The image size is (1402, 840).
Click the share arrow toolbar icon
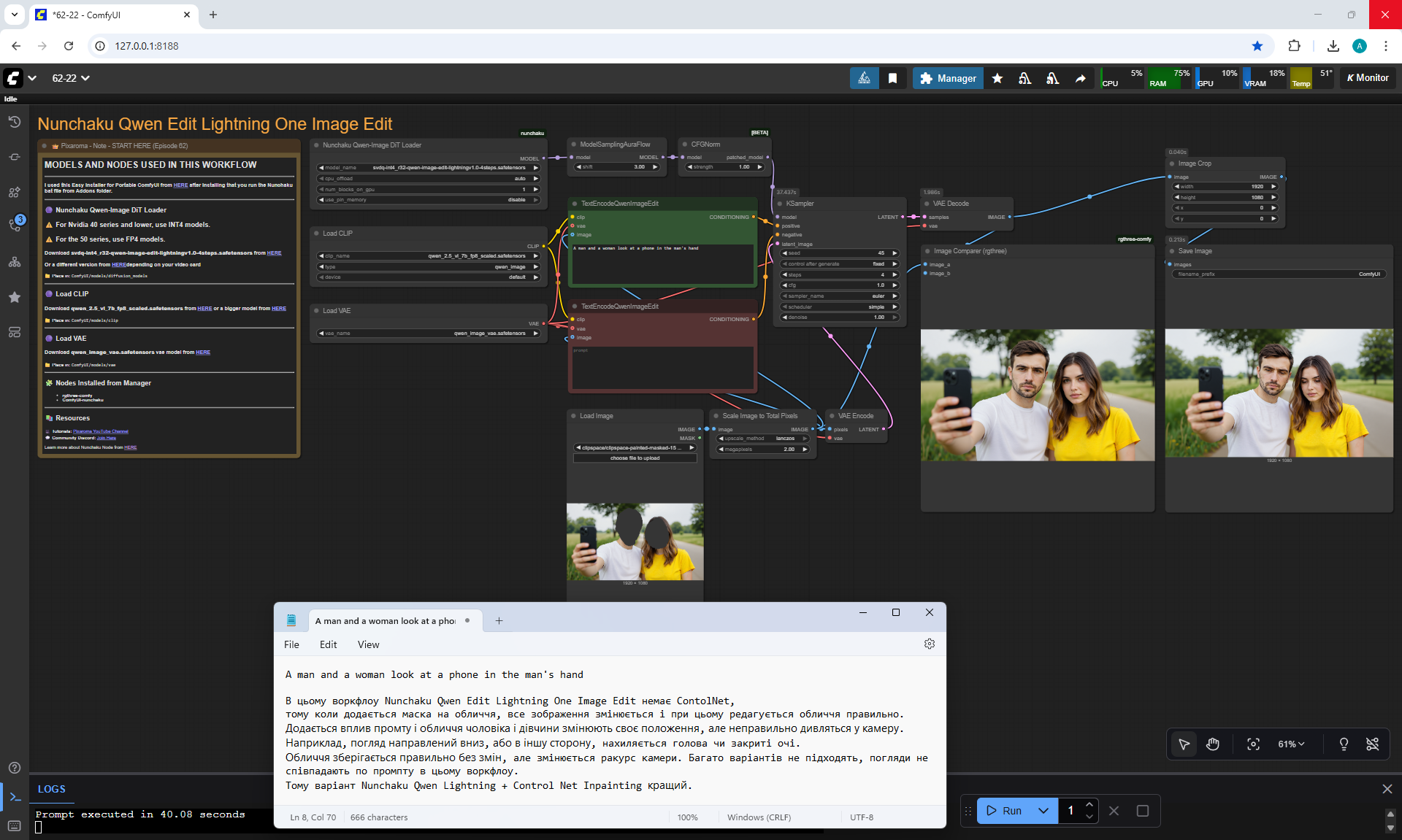(1080, 78)
